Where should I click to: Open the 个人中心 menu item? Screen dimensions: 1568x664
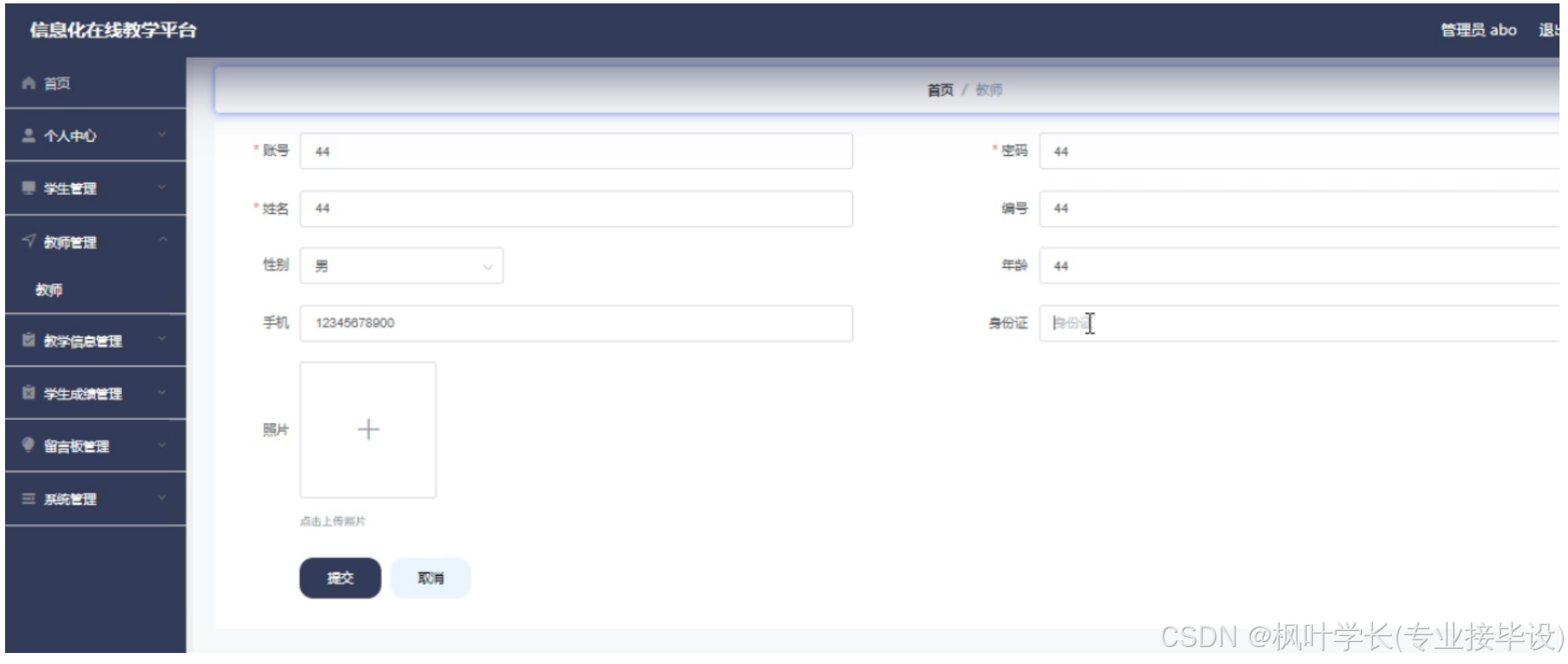click(96, 136)
